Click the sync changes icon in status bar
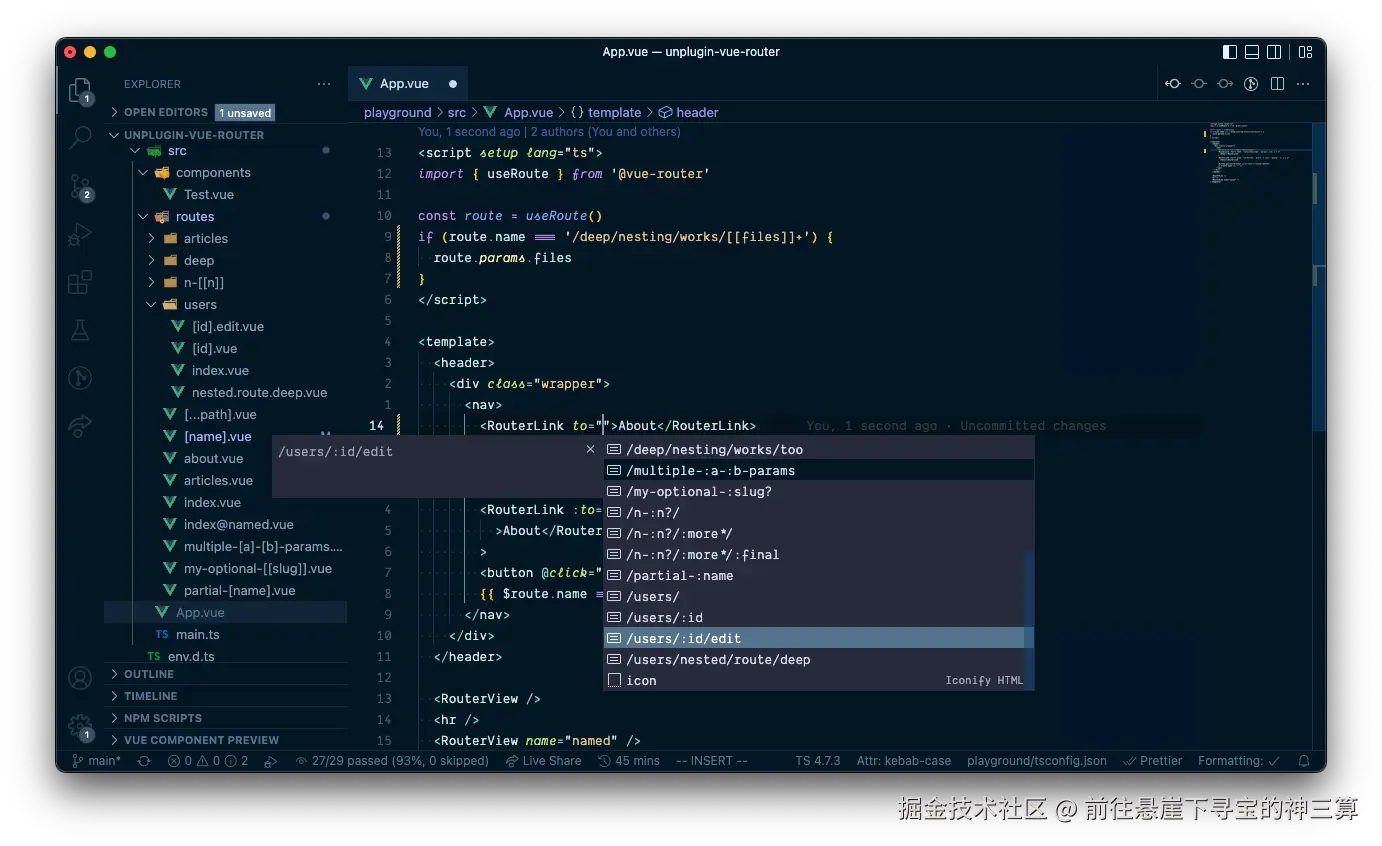Screen dimensions: 1382x846 144,761
